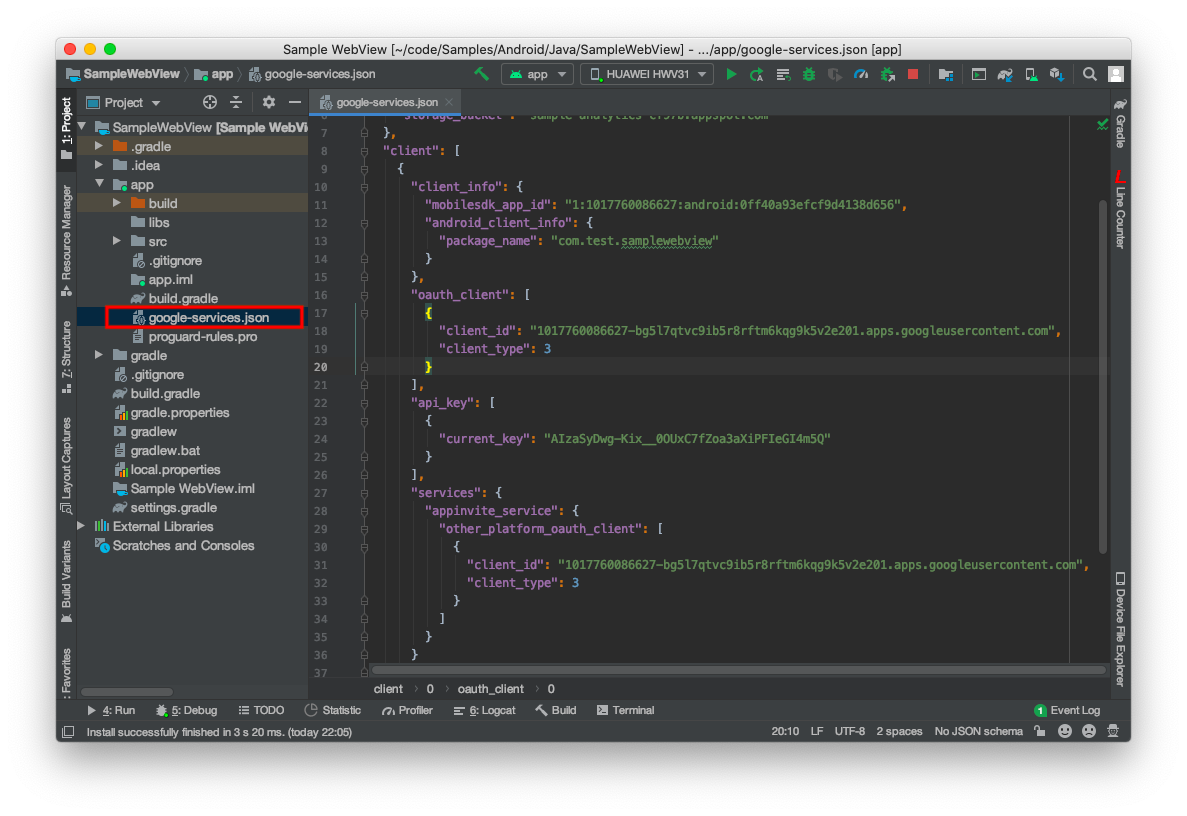1187x816 pixels.
Task: Open the SDK Manager cube icon
Action: [x=1057, y=74]
